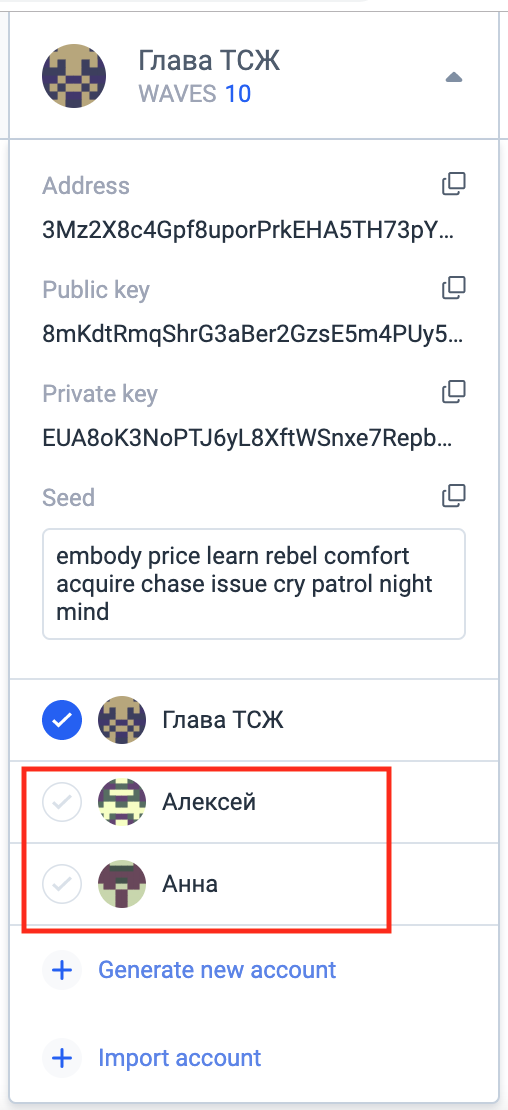Click the Import account link
Image resolution: width=508 pixels, height=1110 pixels.
(180, 1058)
